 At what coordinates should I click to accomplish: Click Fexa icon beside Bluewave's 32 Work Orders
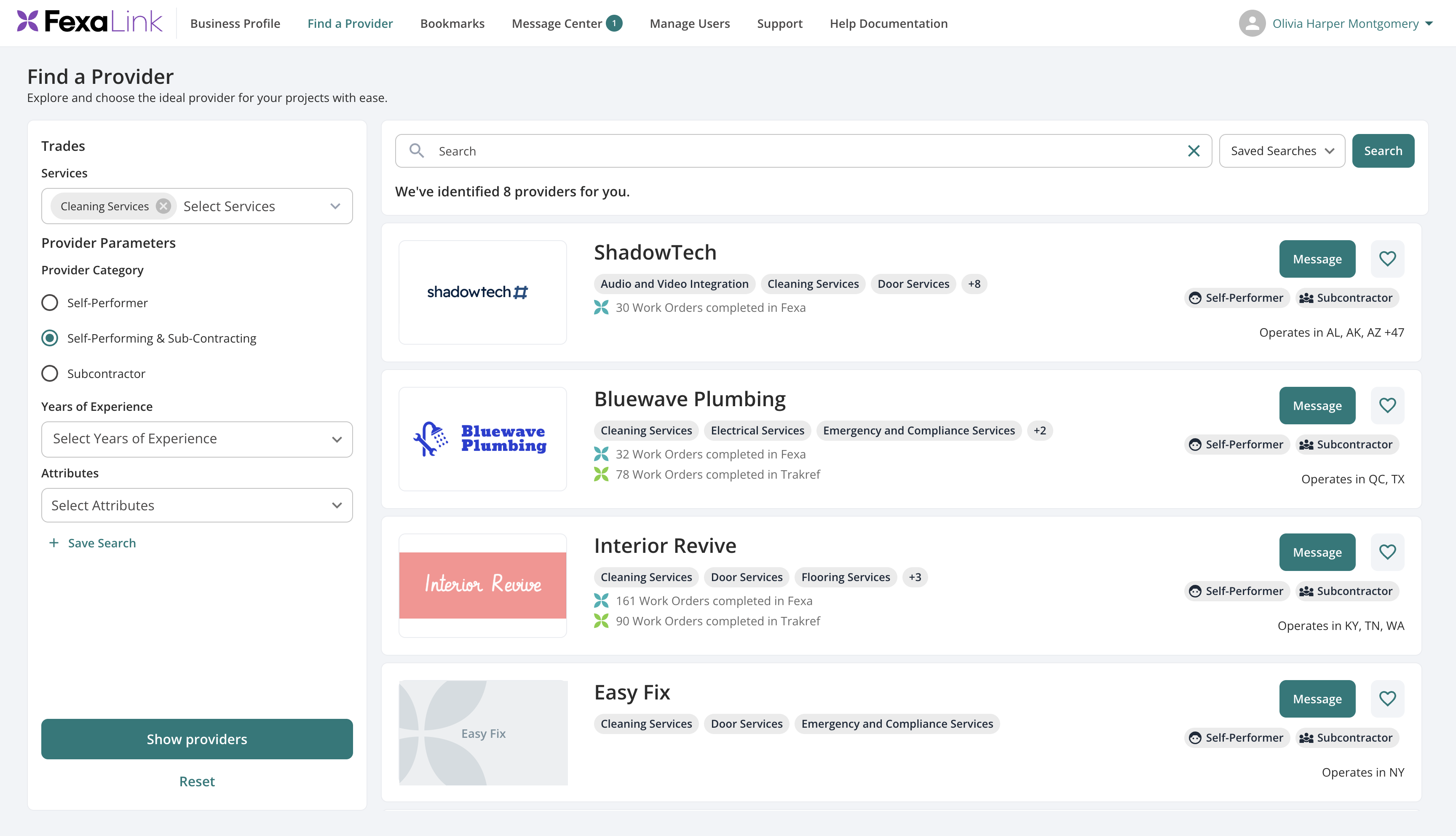coord(601,453)
